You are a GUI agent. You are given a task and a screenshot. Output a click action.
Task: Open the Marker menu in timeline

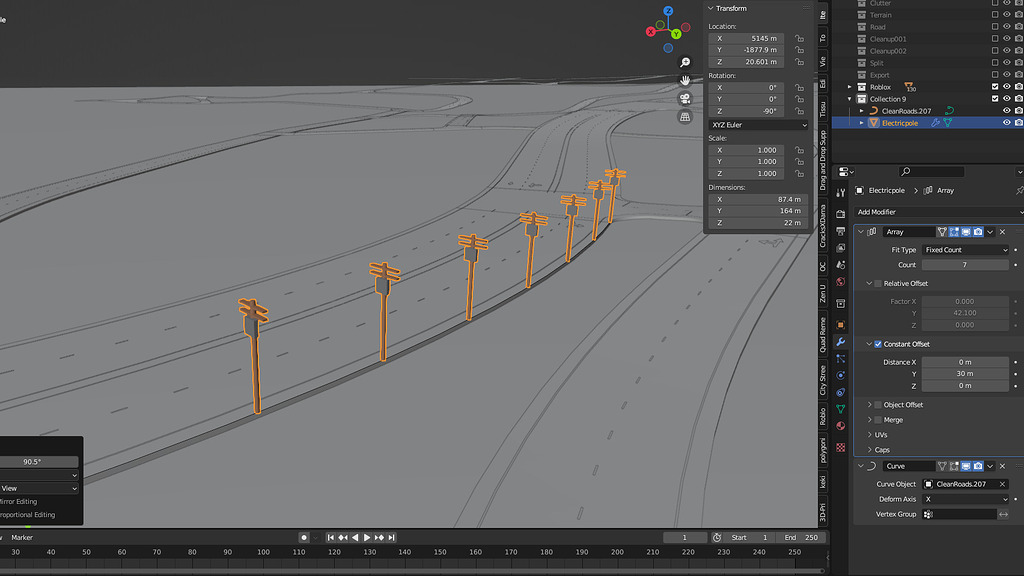coord(22,538)
